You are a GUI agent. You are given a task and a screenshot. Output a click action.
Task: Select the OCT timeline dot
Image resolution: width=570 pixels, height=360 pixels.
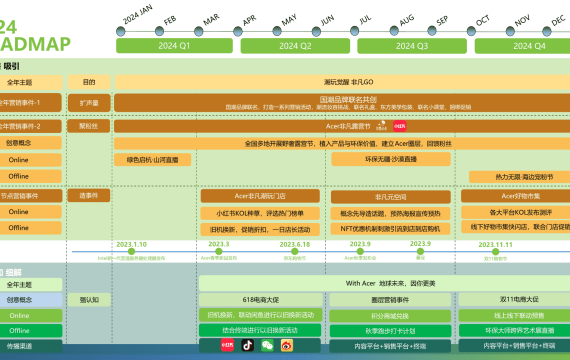coord(471,31)
